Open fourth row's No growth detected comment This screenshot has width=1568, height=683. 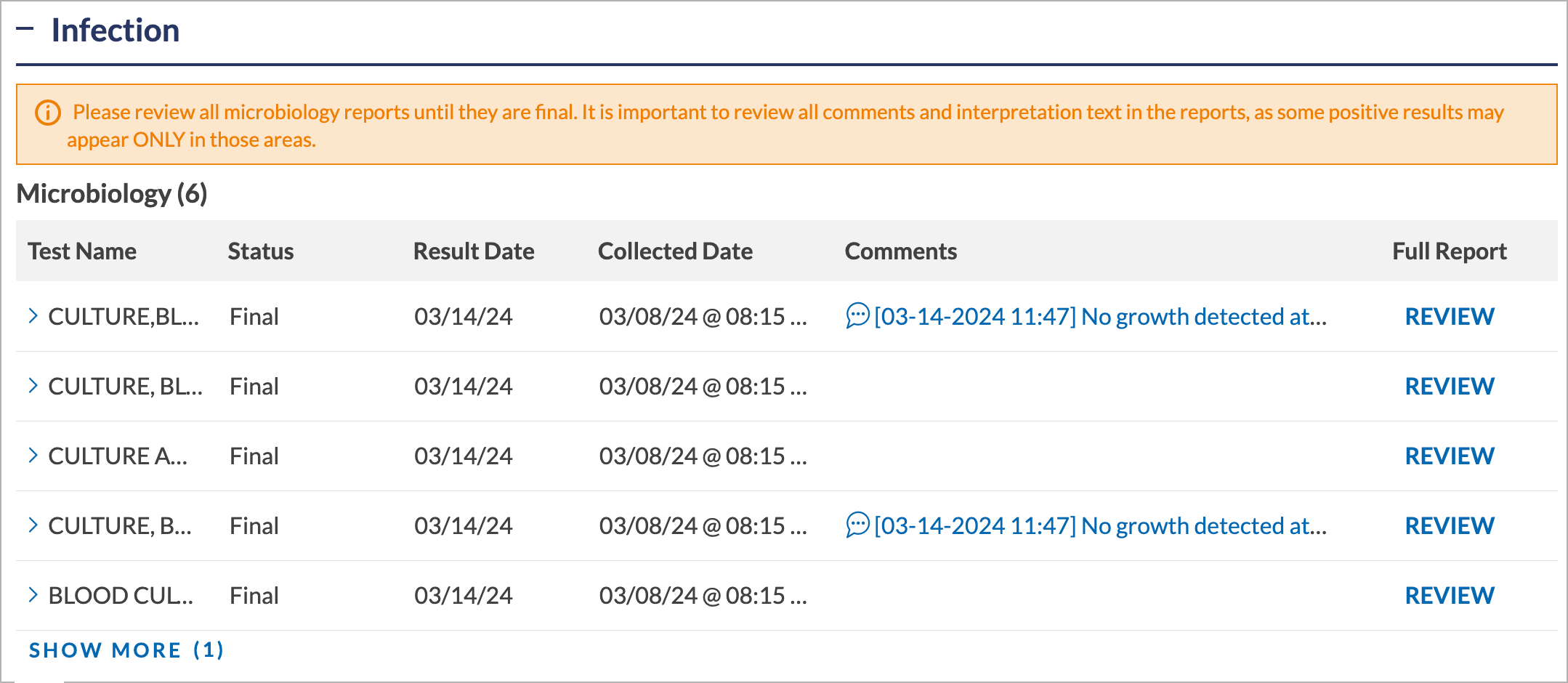pos(1100,526)
